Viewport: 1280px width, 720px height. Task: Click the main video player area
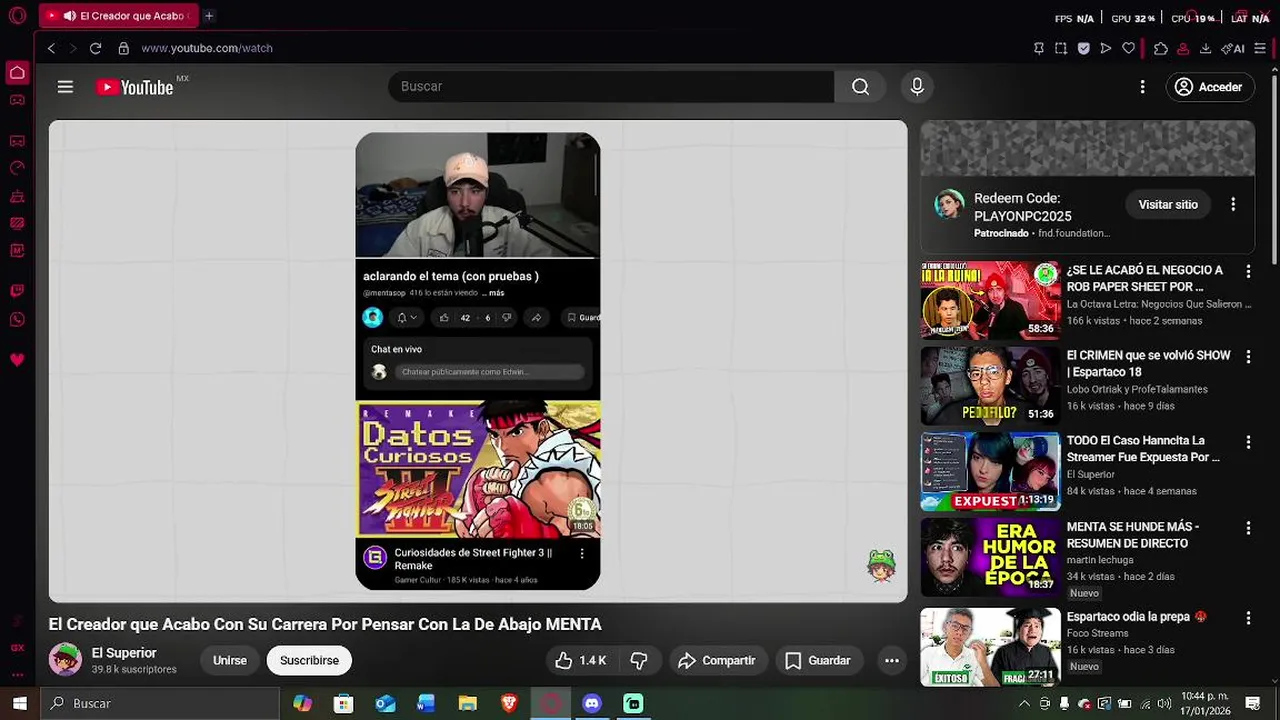478,361
